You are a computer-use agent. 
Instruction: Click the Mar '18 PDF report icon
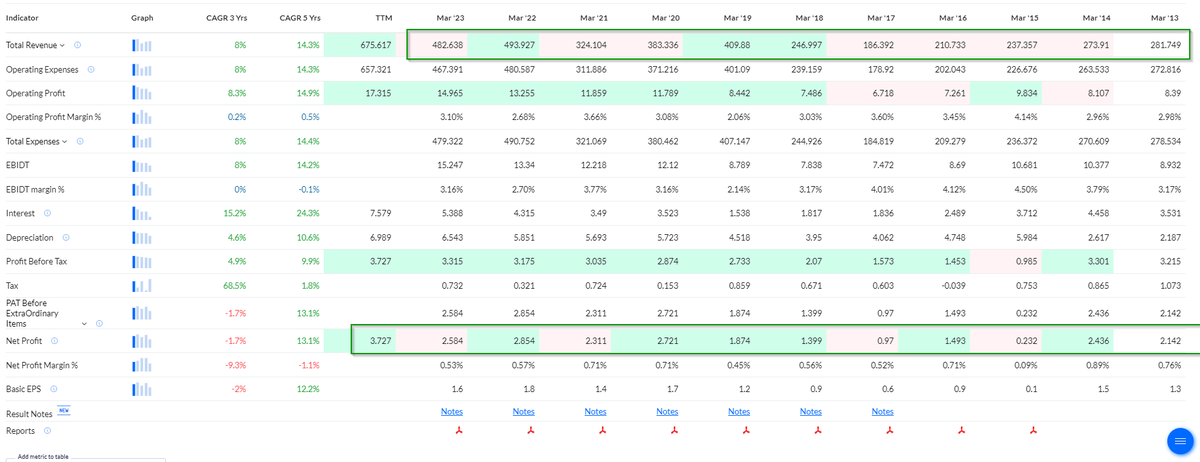point(818,431)
